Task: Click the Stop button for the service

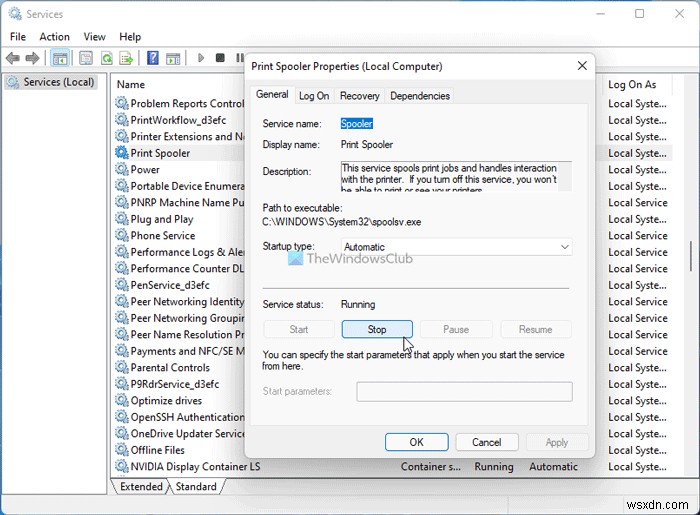Action: tap(377, 329)
